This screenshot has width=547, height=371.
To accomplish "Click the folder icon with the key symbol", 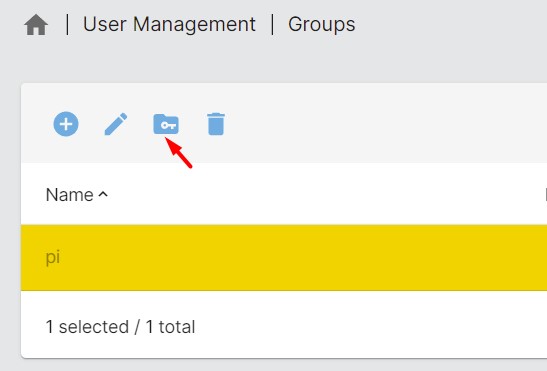I will pos(166,124).
